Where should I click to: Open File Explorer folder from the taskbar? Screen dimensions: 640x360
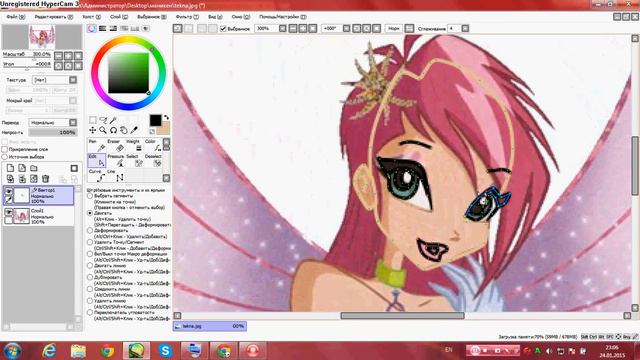coord(78,351)
